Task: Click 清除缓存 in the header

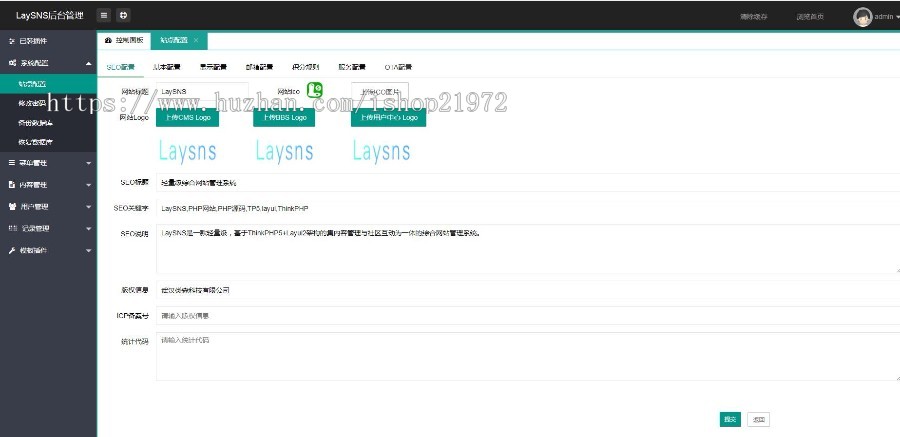Action: click(x=754, y=17)
